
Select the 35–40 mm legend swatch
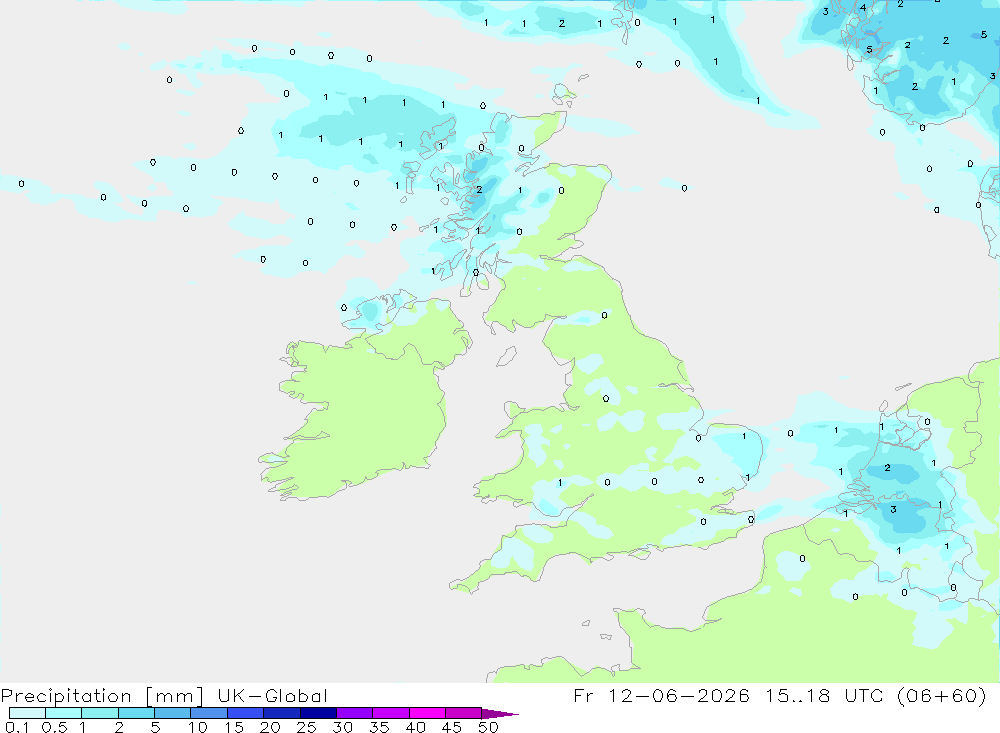coord(391,713)
